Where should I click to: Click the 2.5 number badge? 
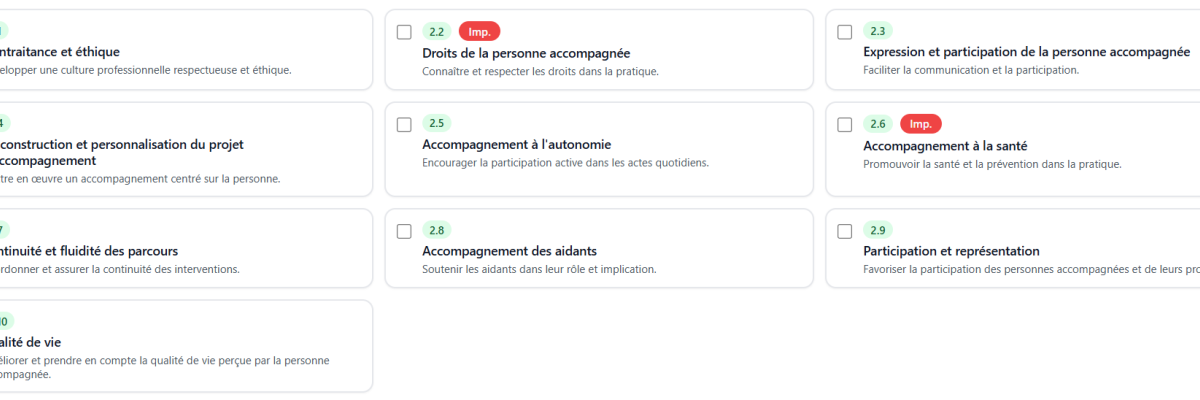[437, 124]
